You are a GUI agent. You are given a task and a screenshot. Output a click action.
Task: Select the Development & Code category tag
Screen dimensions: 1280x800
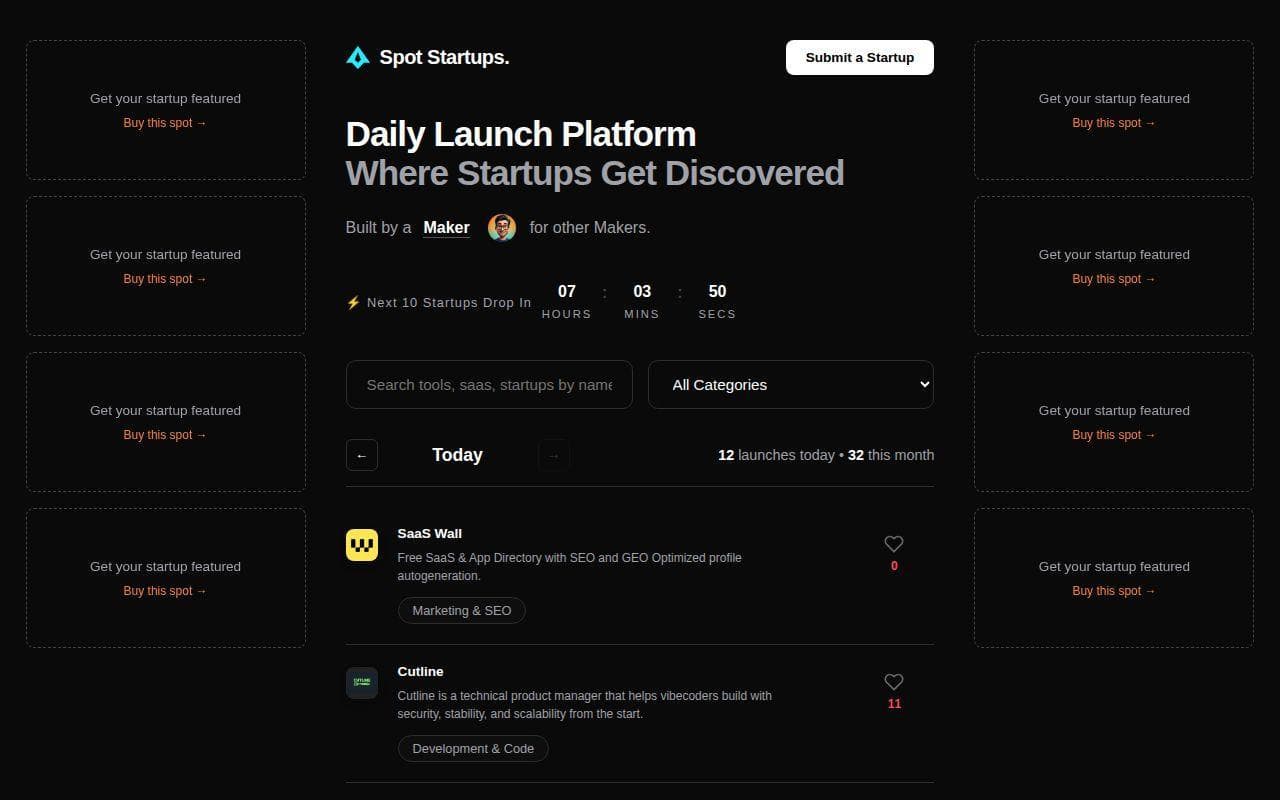(472, 748)
